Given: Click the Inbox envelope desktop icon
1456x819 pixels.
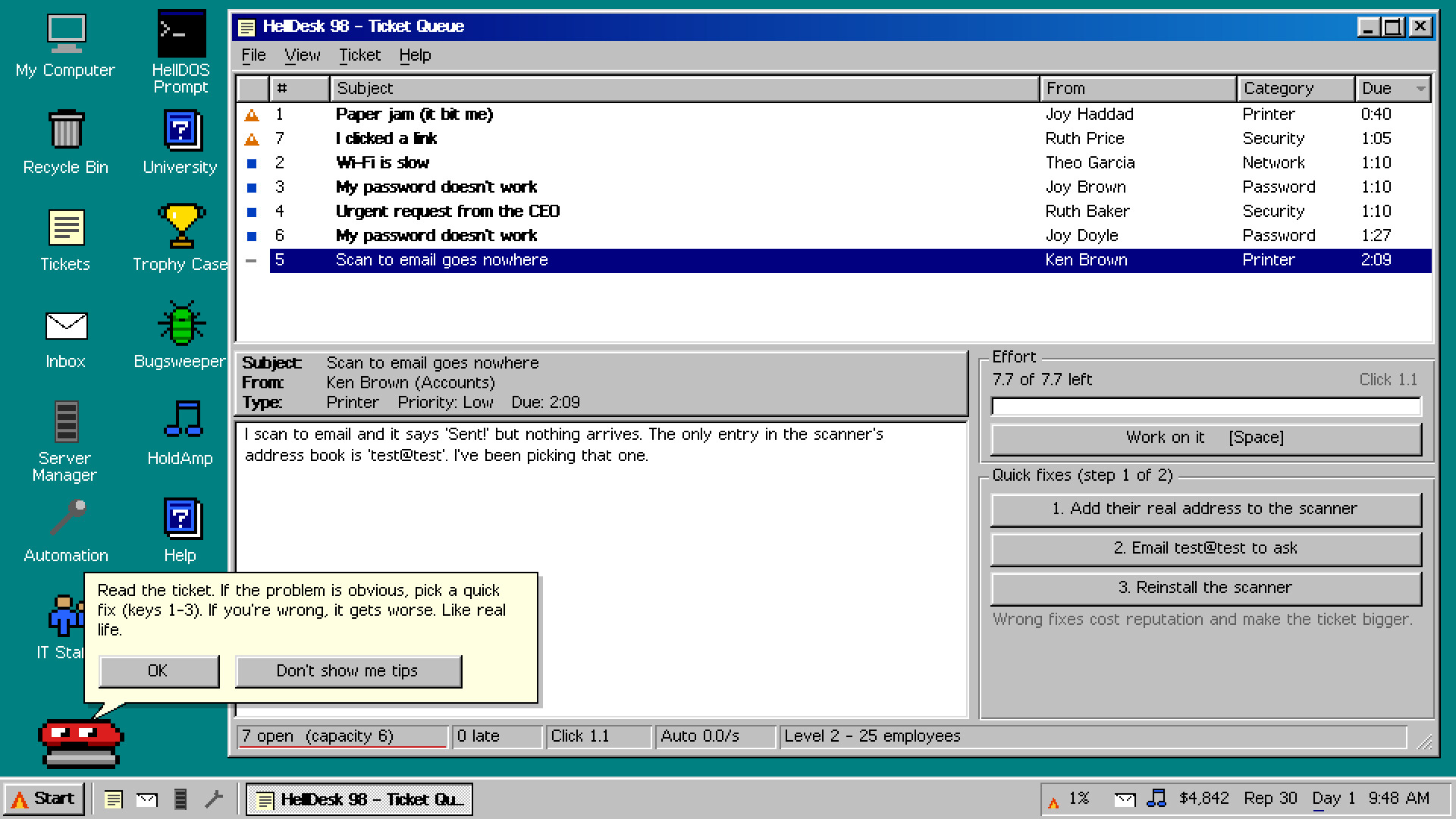Looking at the screenshot, I should coord(65,334).
